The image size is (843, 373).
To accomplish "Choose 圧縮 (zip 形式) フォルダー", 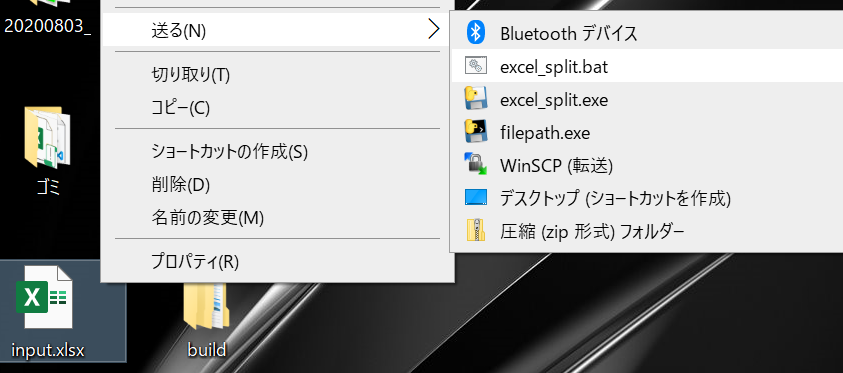I will 647,231.
